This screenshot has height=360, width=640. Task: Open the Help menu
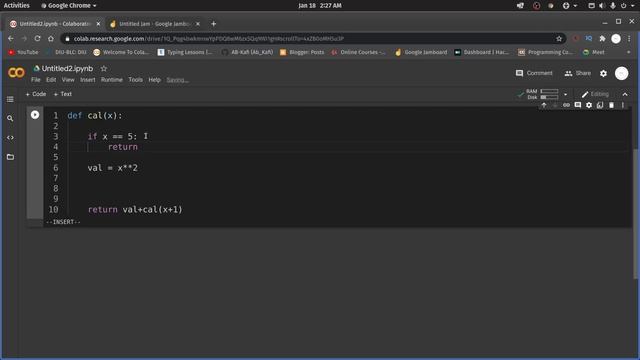154,80
